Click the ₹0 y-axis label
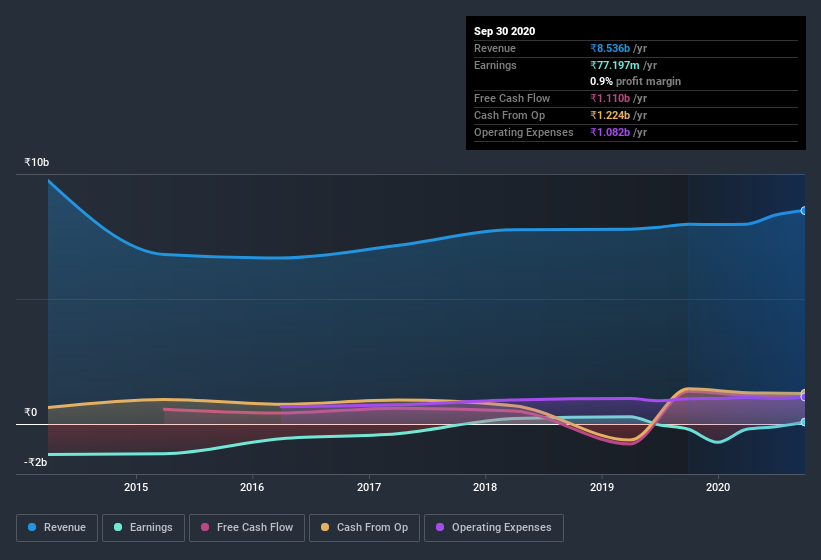Viewport: 821px width, 560px height. coord(30,412)
